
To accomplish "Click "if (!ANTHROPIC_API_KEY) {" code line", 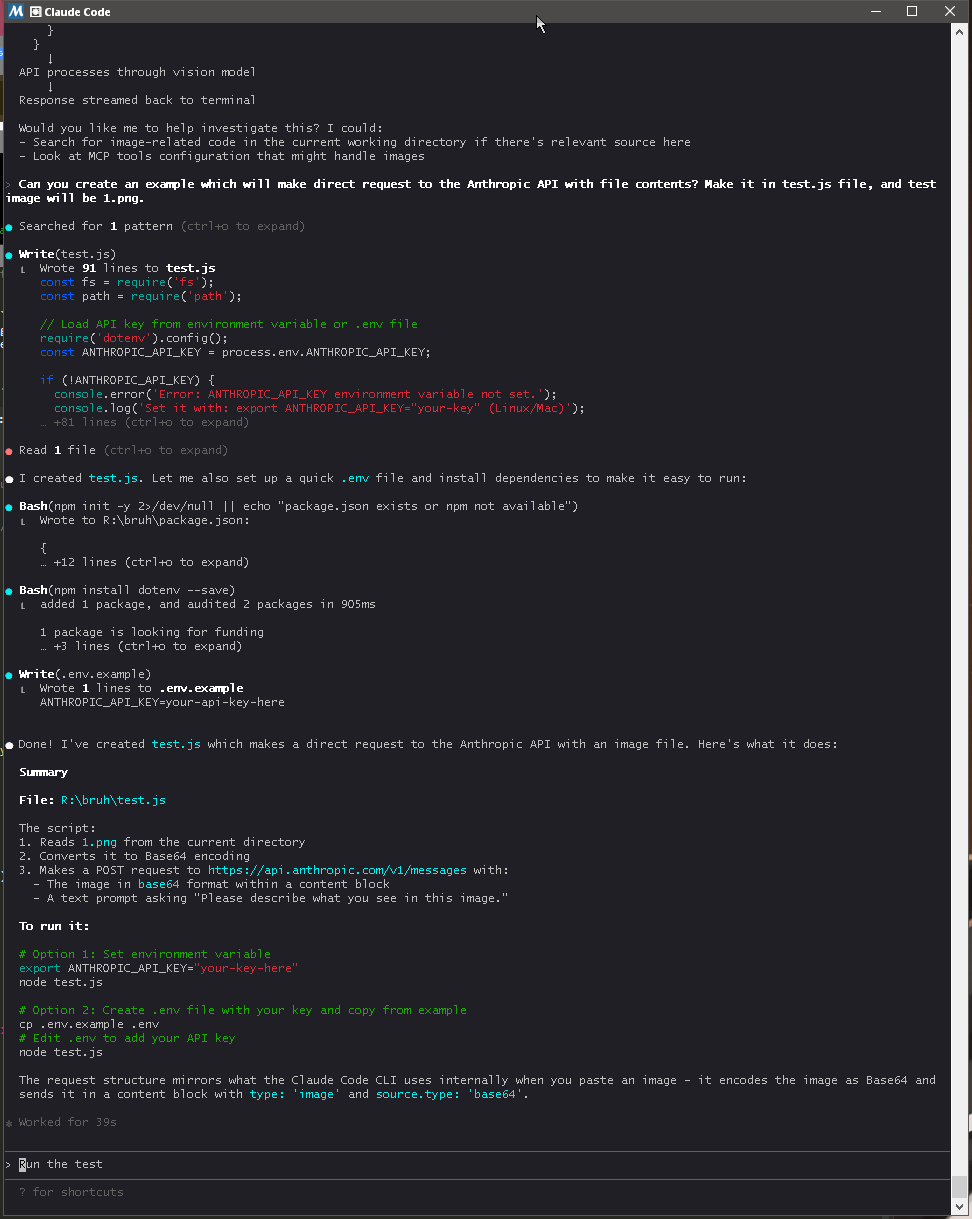I will click(127, 380).
